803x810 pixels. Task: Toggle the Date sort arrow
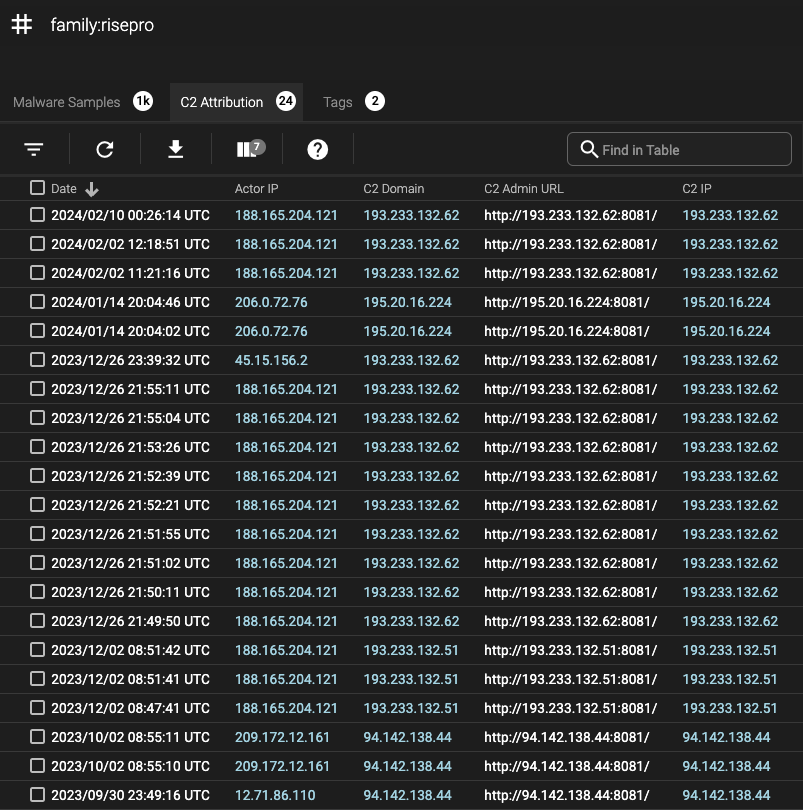point(92,190)
